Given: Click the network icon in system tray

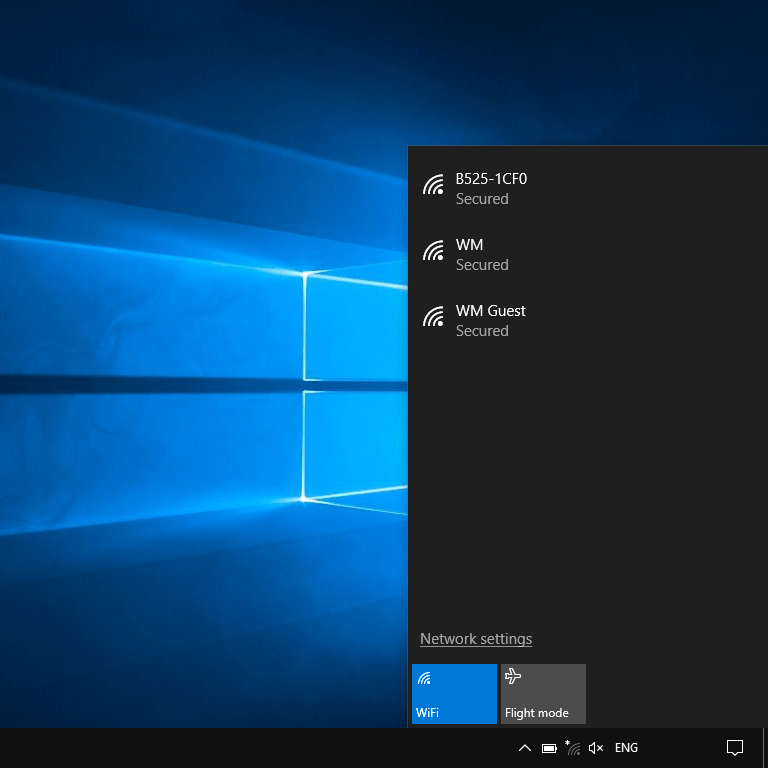Looking at the screenshot, I should click(x=573, y=748).
